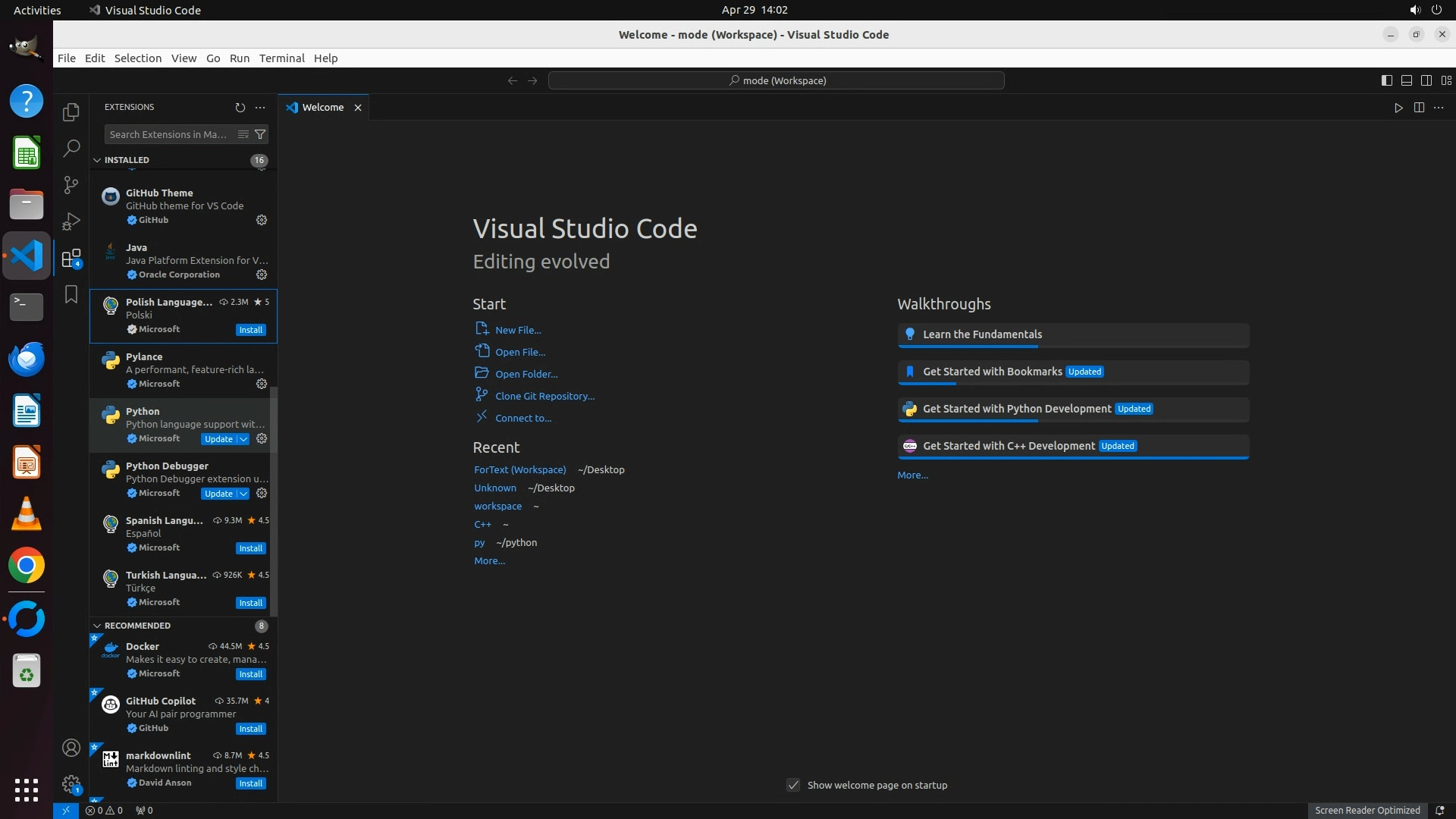Open the Terminal menu

[x=281, y=58]
